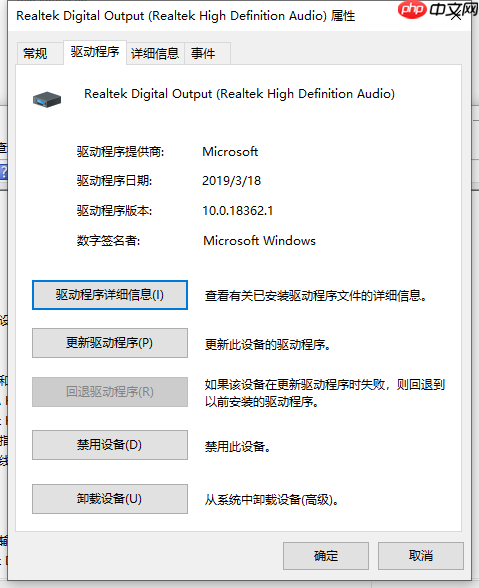The image size is (479, 588).
Task: Click the 驱动程序详细信息(I) button
Action: [x=110, y=295]
